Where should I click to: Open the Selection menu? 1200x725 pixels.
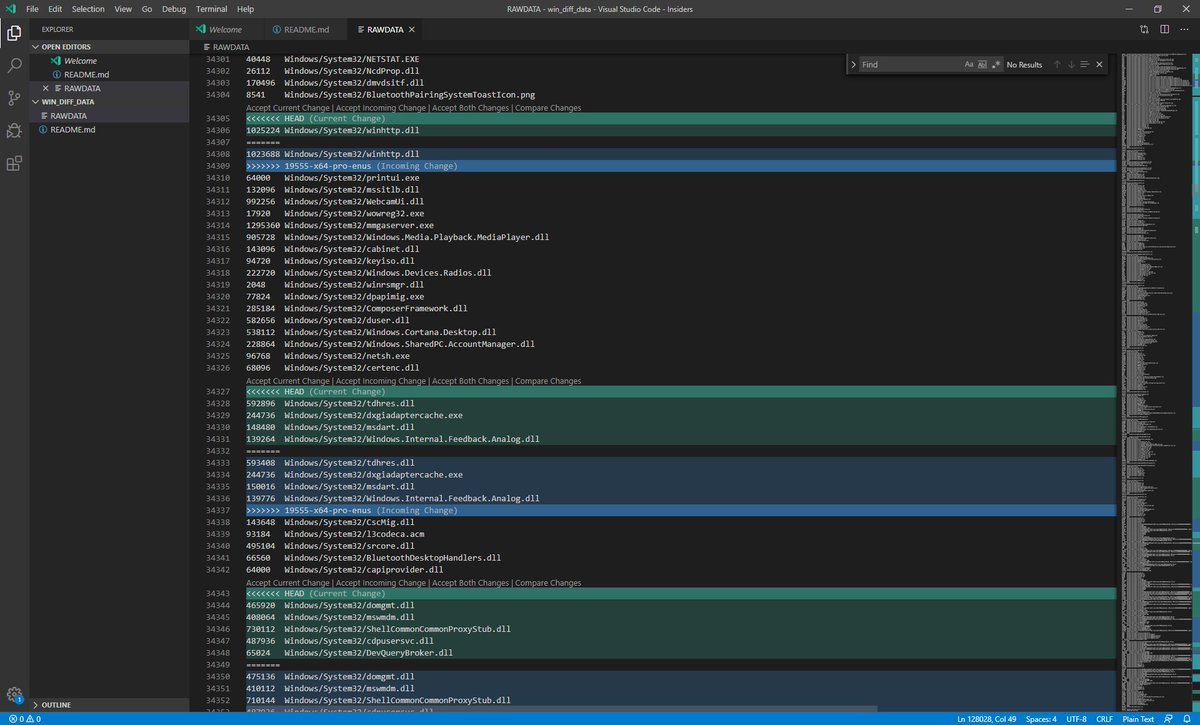(88, 8)
